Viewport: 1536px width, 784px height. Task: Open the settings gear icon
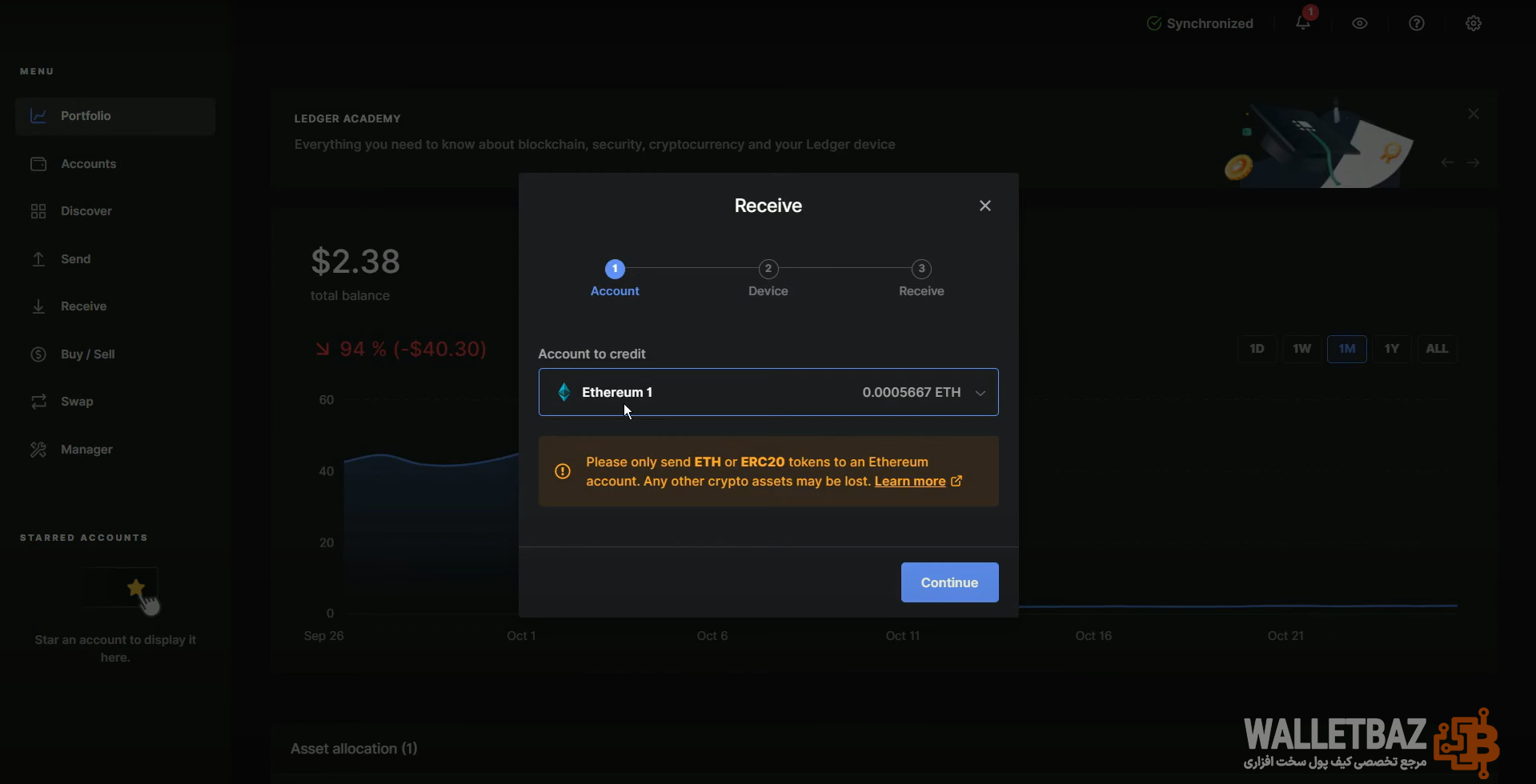[1474, 23]
